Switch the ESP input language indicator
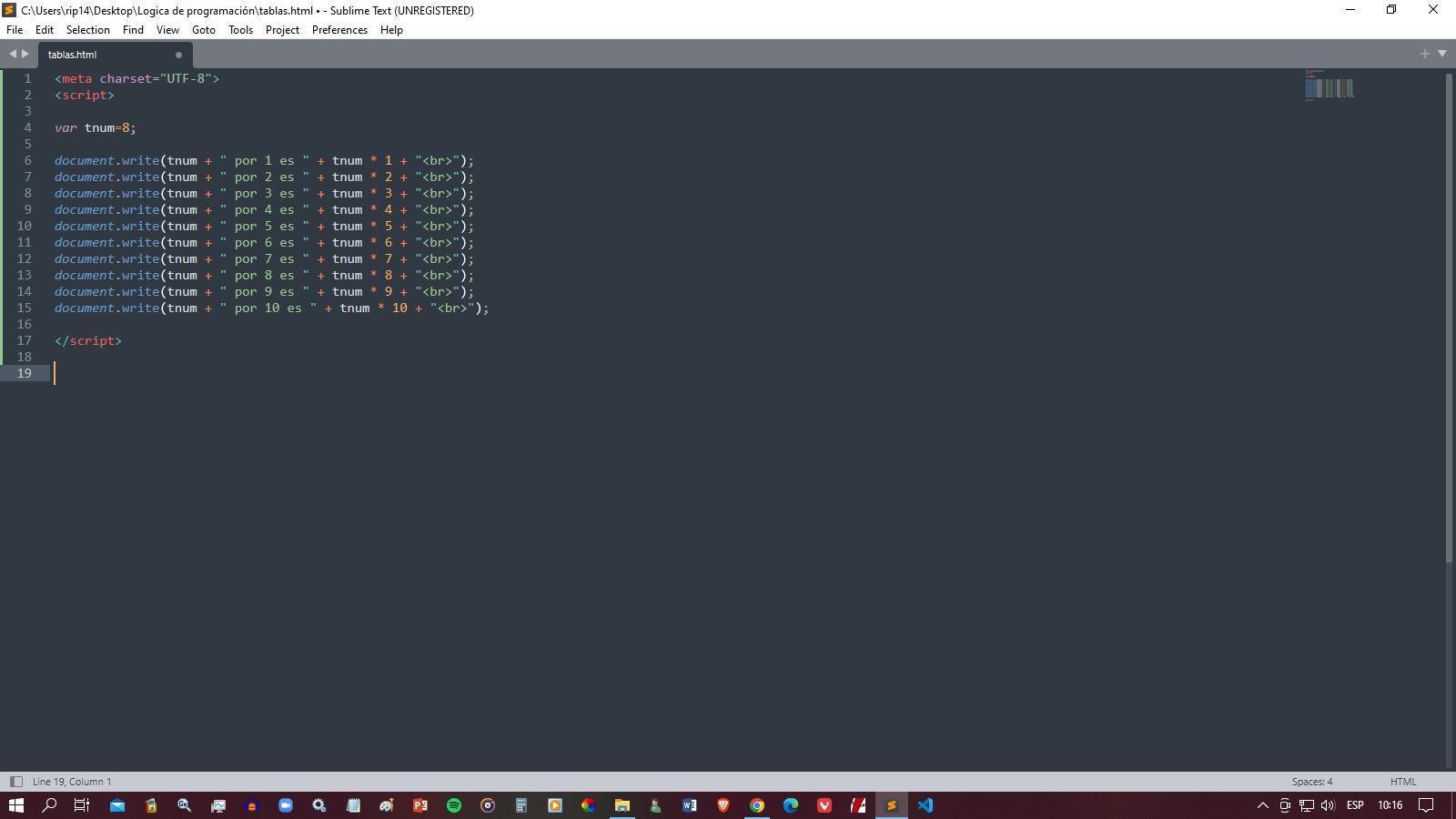Viewport: 1456px width, 819px height. tap(1355, 805)
